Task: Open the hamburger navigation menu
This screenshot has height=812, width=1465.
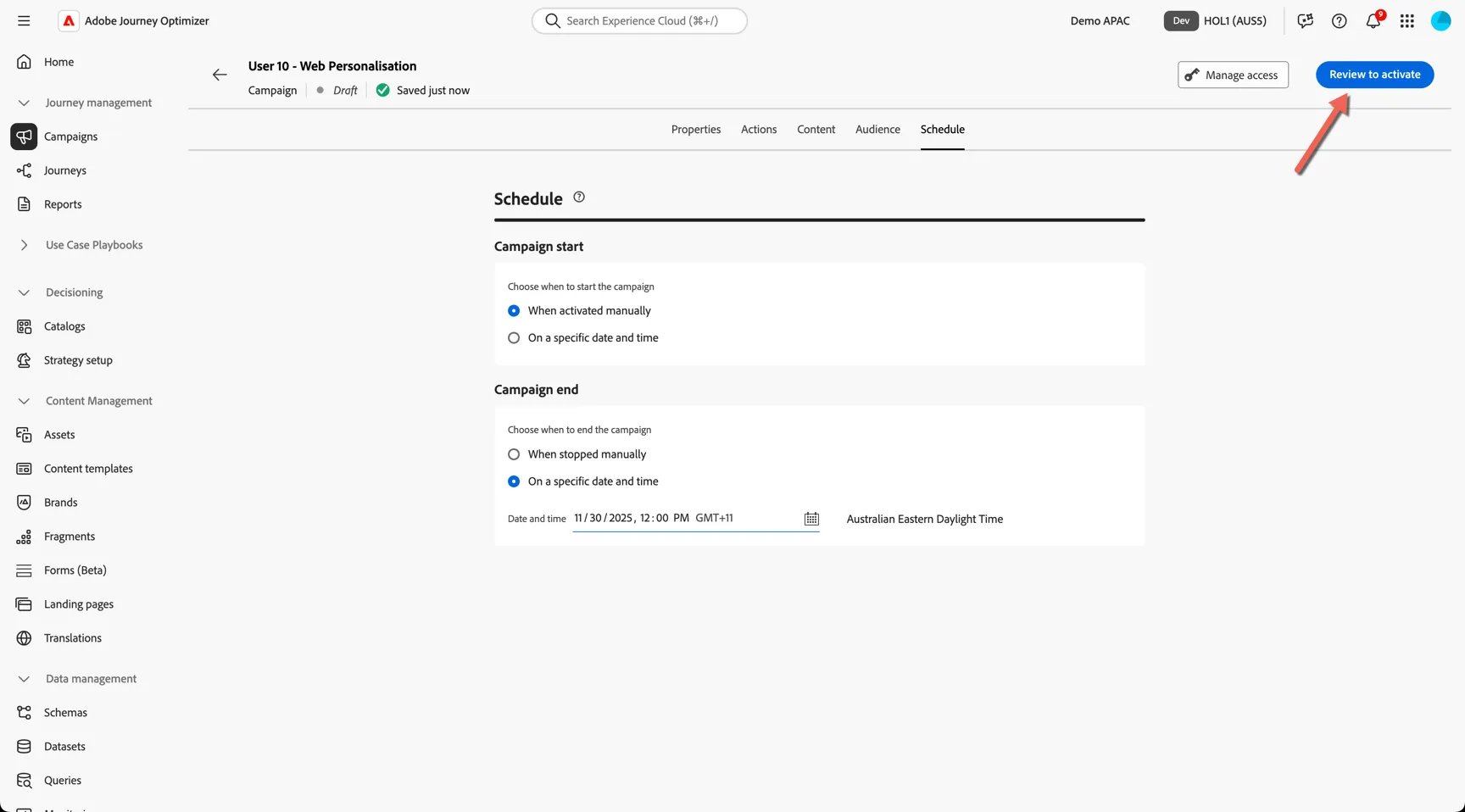Action: pyautogui.click(x=24, y=20)
